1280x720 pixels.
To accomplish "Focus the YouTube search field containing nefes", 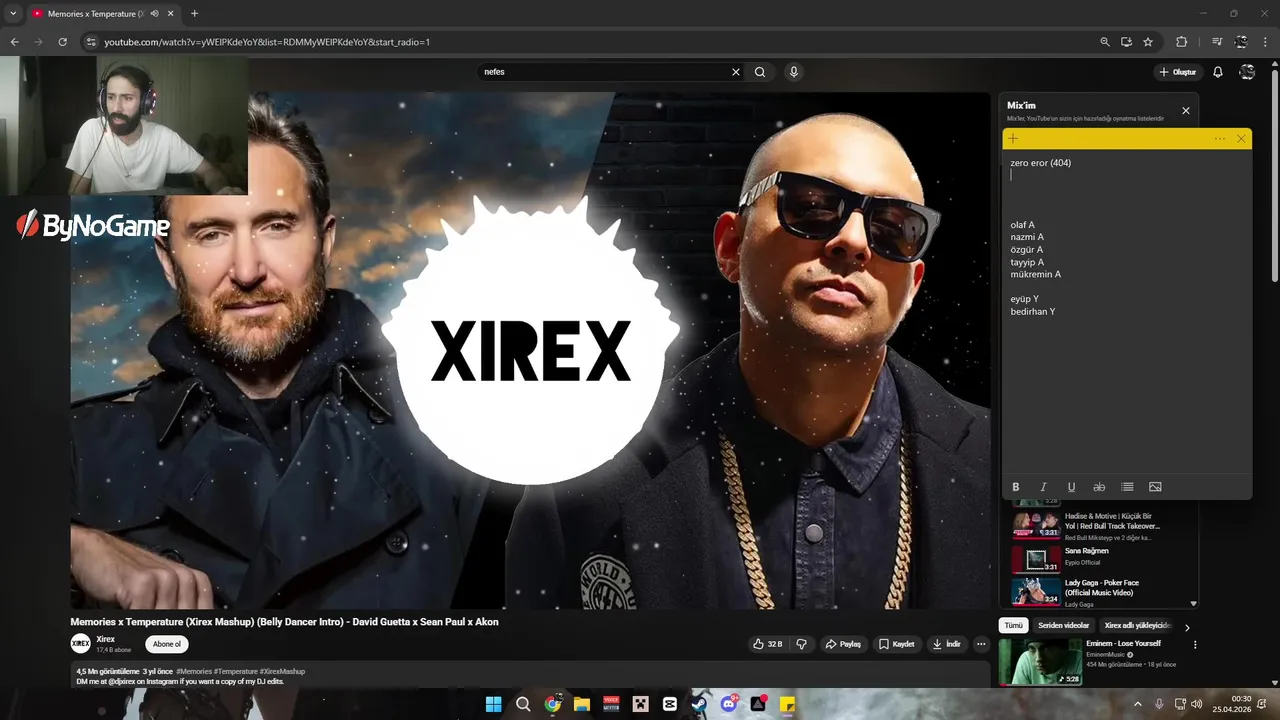I will (603, 72).
